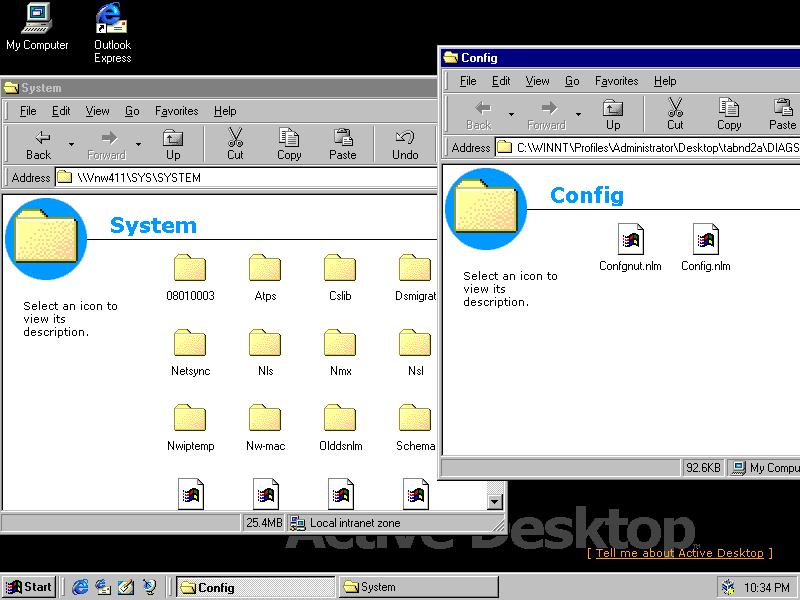Click View Channels quick launch icon

(149, 587)
